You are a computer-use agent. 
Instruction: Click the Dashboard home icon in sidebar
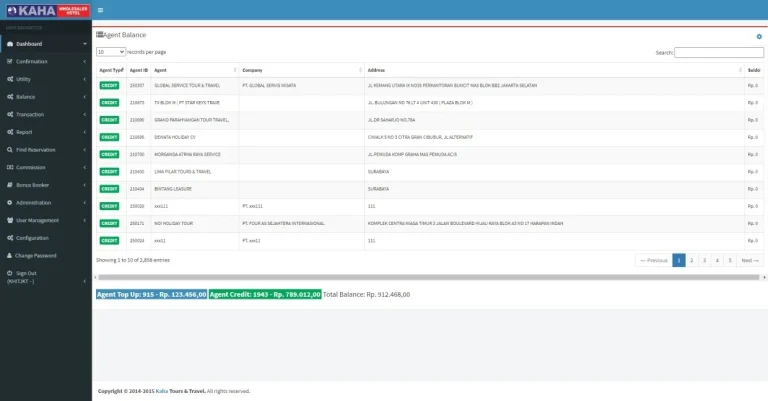click(x=10, y=44)
